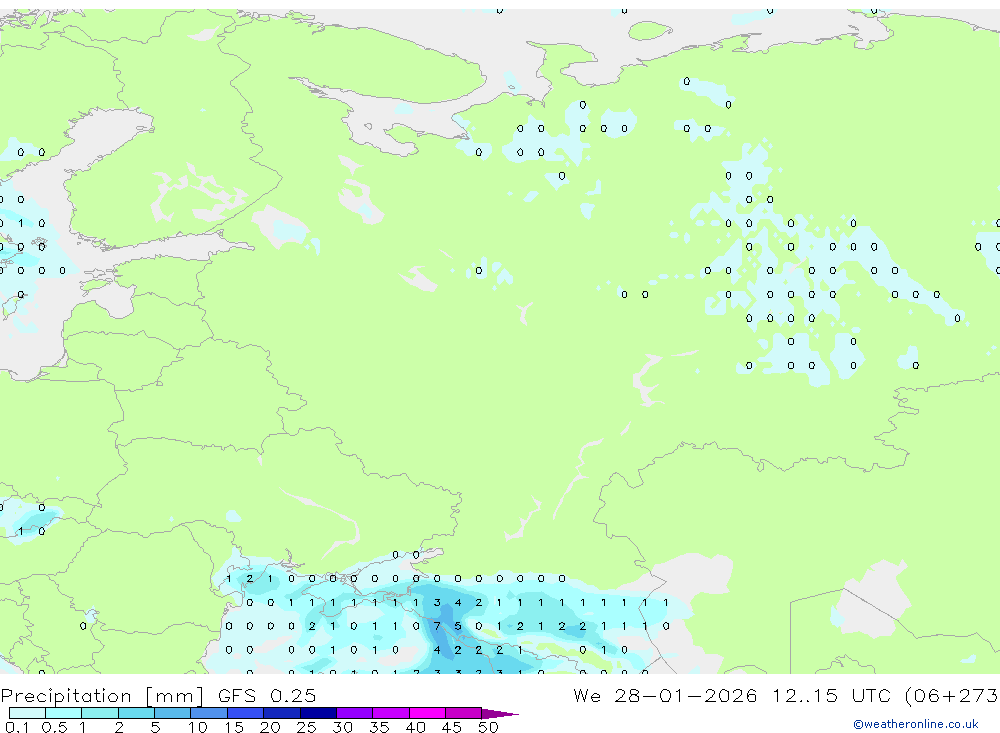
Task: Select the magenta legend swatch between 40 and 45
Action: [x=427, y=713]
